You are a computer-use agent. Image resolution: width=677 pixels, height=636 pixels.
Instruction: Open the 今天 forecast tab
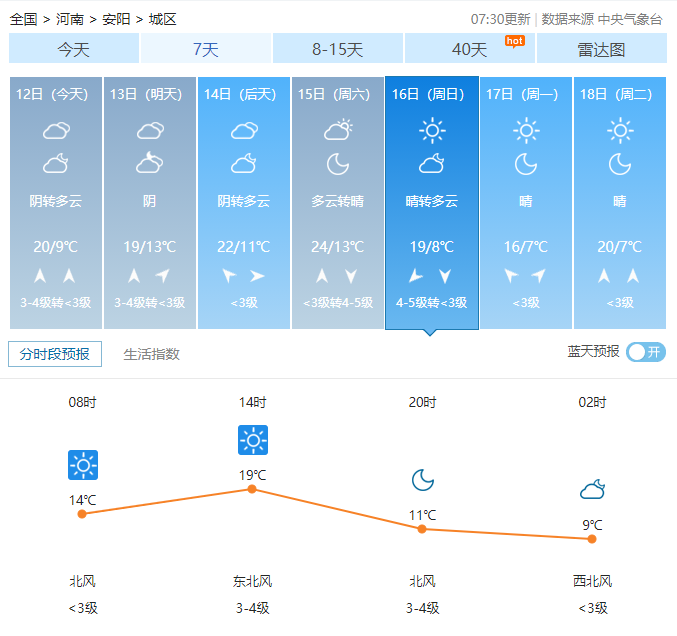(x=74, y=48)
